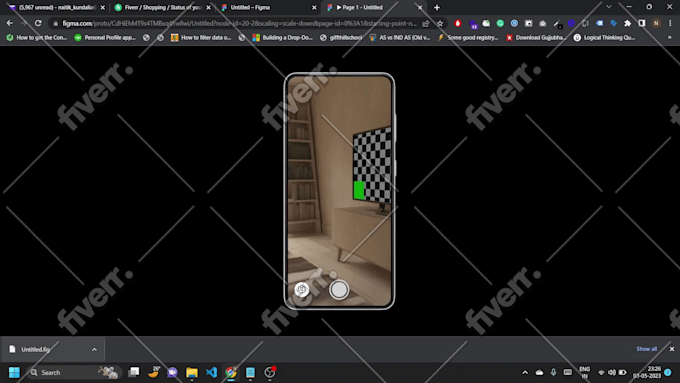Open the red drop extension icon
Screen dimensions: 680x383
point(458,23)
